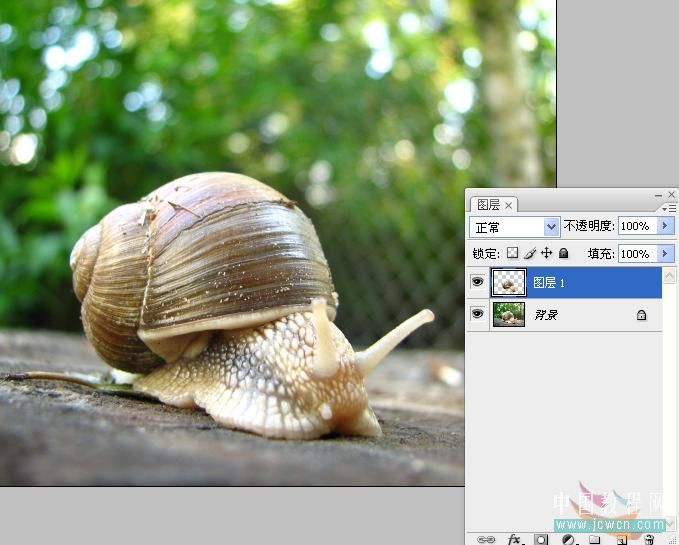This screenshot has height=545, width=679.
Task: Select the 图层 panel tab
Action: pyautogui.click(x=488, y=205)
